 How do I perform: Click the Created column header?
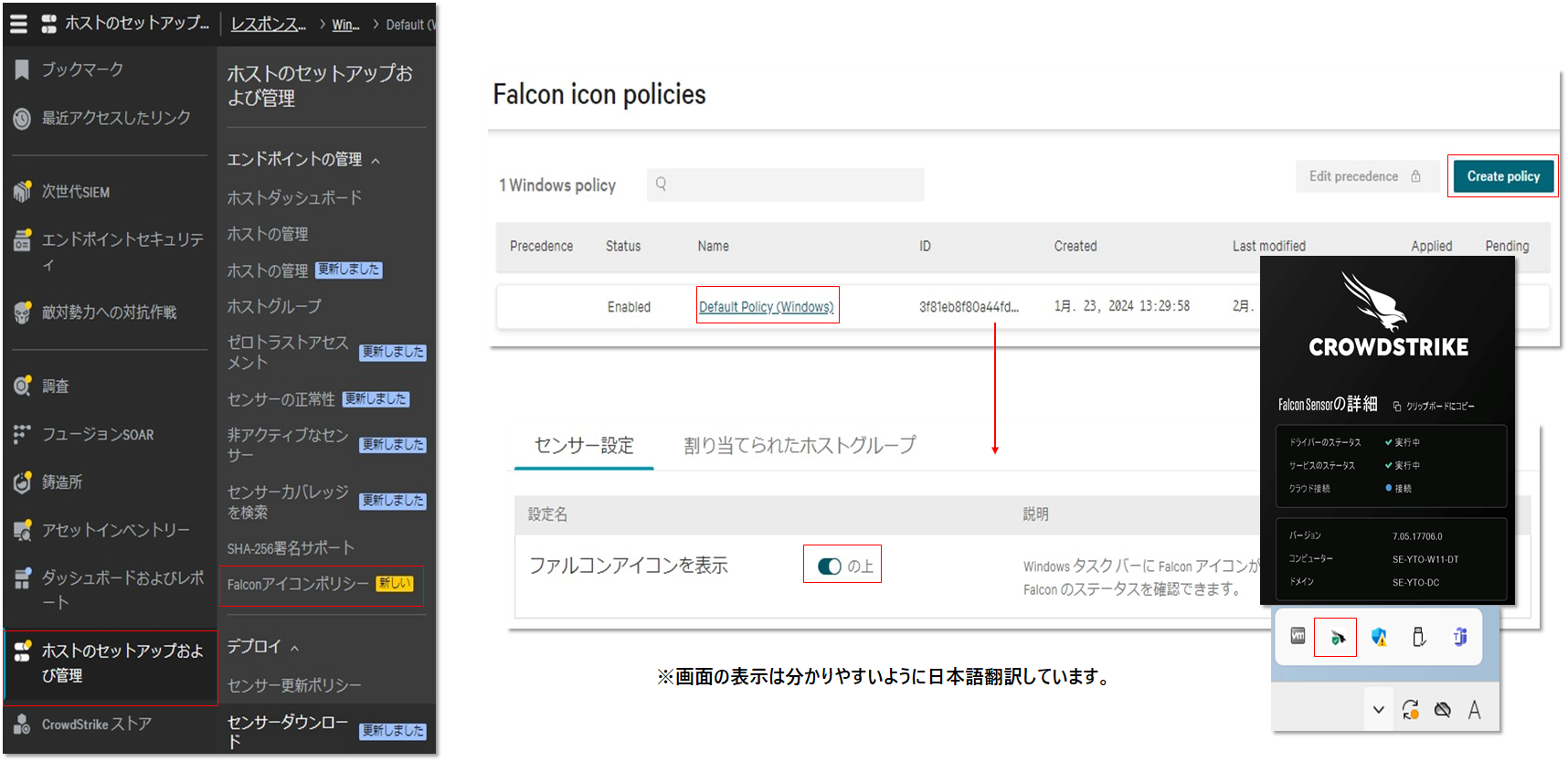[1075, 247]
